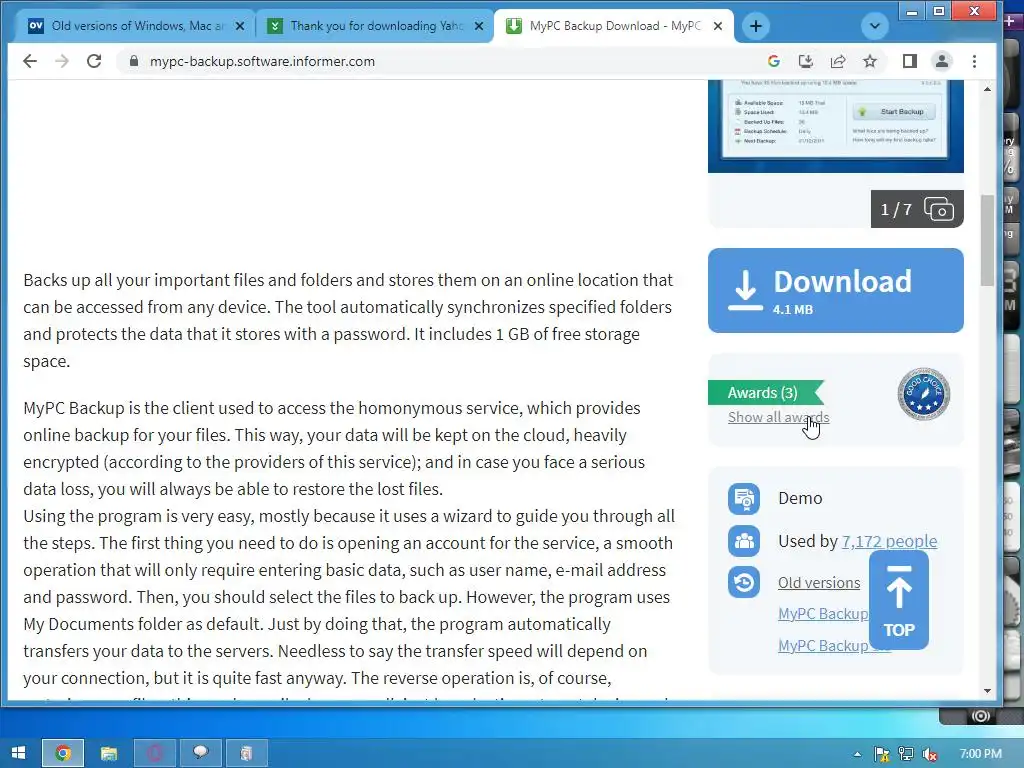This screenshot has width=1024, height=768.
Task: Click the Good Choice award badge
Action: coord(923,394)
